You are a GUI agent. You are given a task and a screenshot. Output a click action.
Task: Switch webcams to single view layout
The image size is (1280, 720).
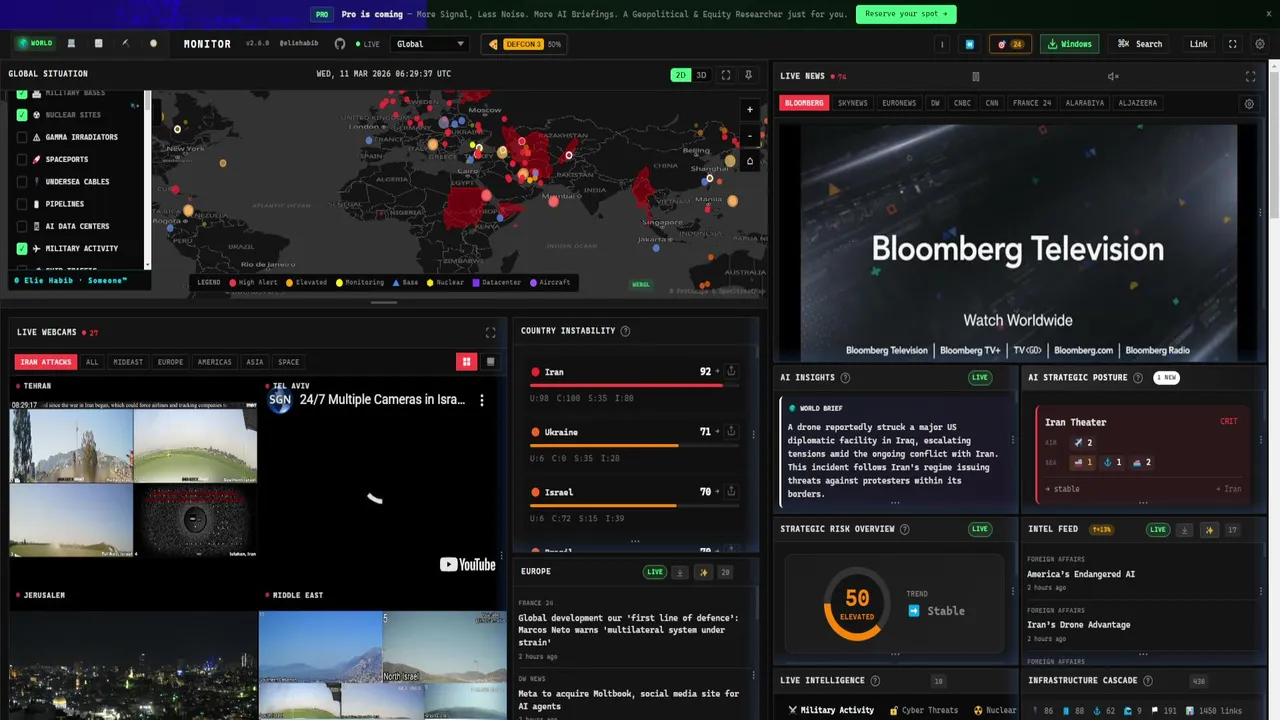[490, 361]
